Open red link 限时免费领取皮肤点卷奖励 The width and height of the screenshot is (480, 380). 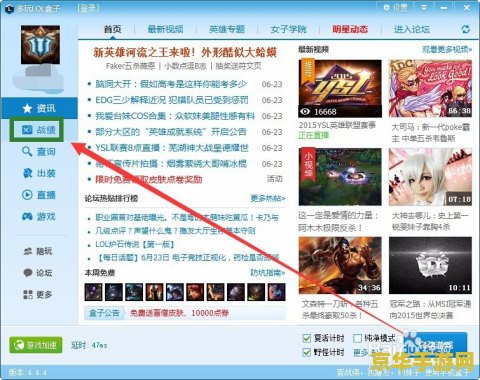[x=149, y=180]
